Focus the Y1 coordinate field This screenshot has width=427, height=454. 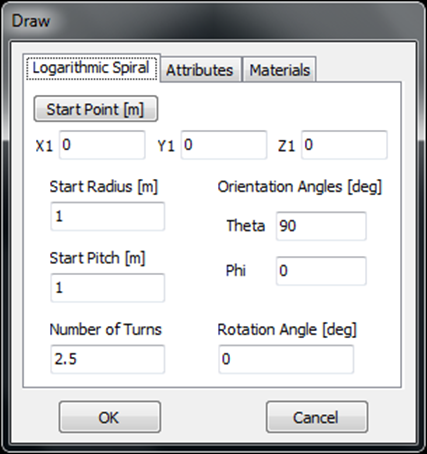(x=224, y=145)
